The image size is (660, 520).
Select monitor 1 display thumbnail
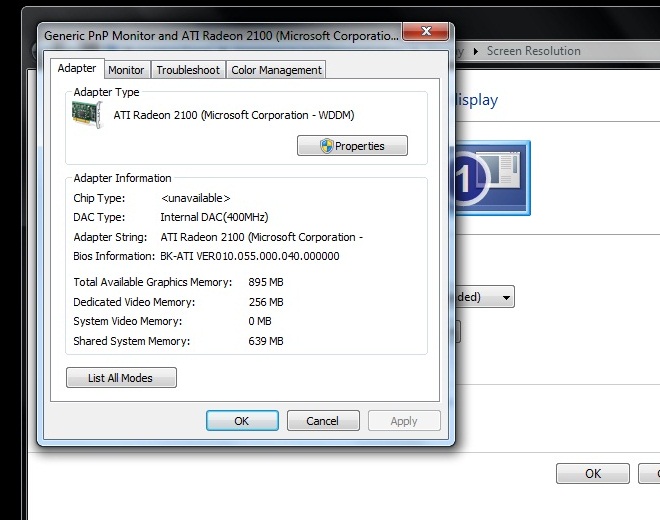tap(492, 178)
